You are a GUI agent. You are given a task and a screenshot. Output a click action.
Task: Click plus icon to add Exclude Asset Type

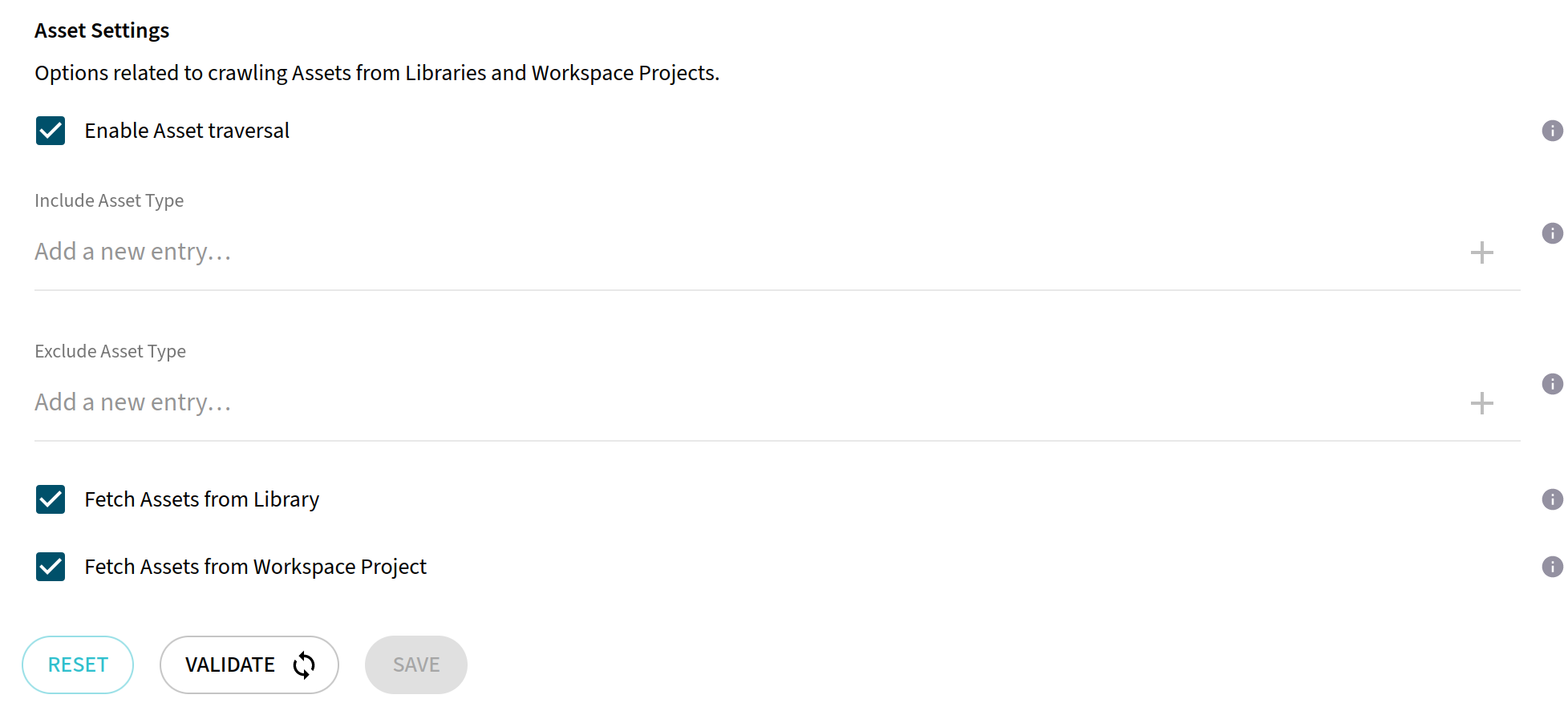1481,403
